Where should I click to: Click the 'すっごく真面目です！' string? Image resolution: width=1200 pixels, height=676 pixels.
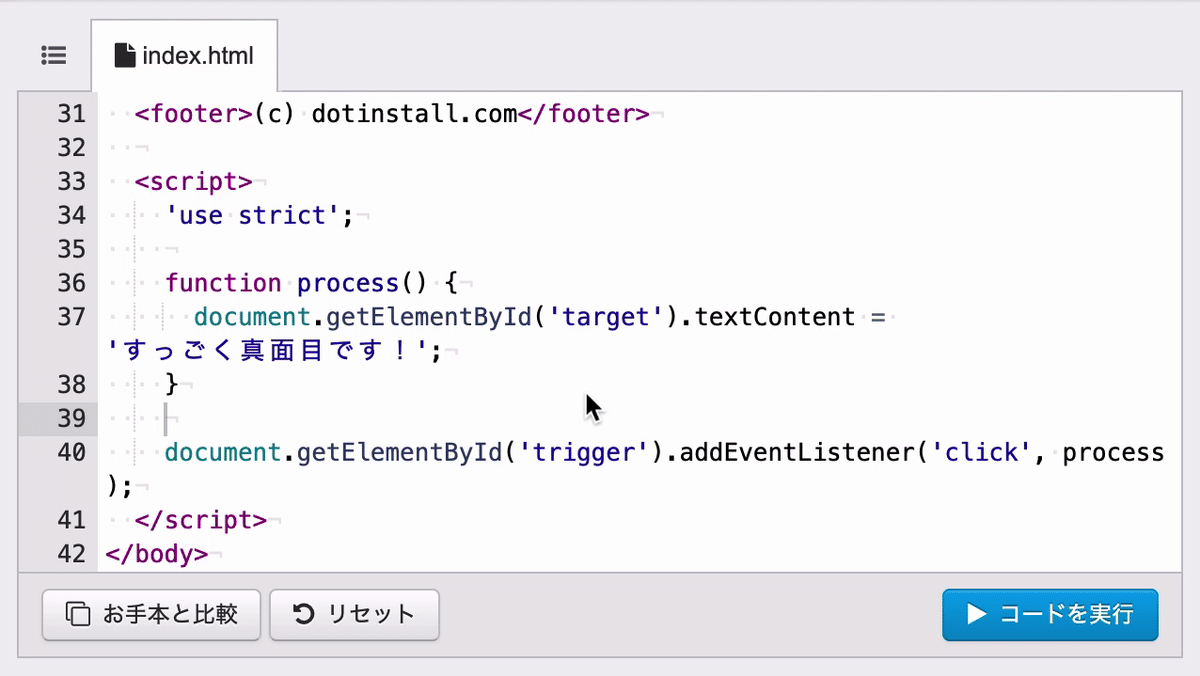268,351
